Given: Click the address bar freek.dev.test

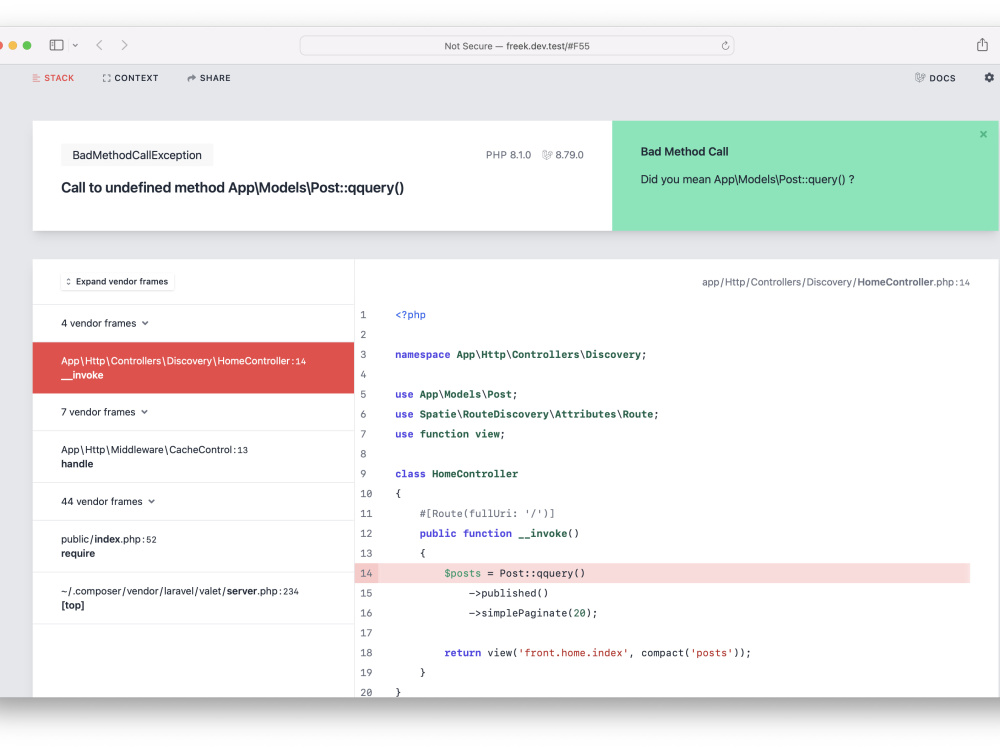Looking at the screenshot, I should [517, 46].
